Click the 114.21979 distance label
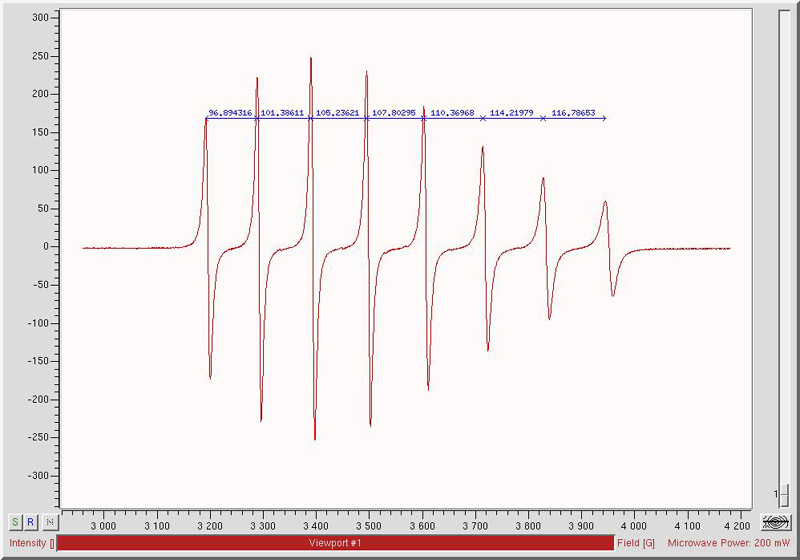 coord(511,113)
